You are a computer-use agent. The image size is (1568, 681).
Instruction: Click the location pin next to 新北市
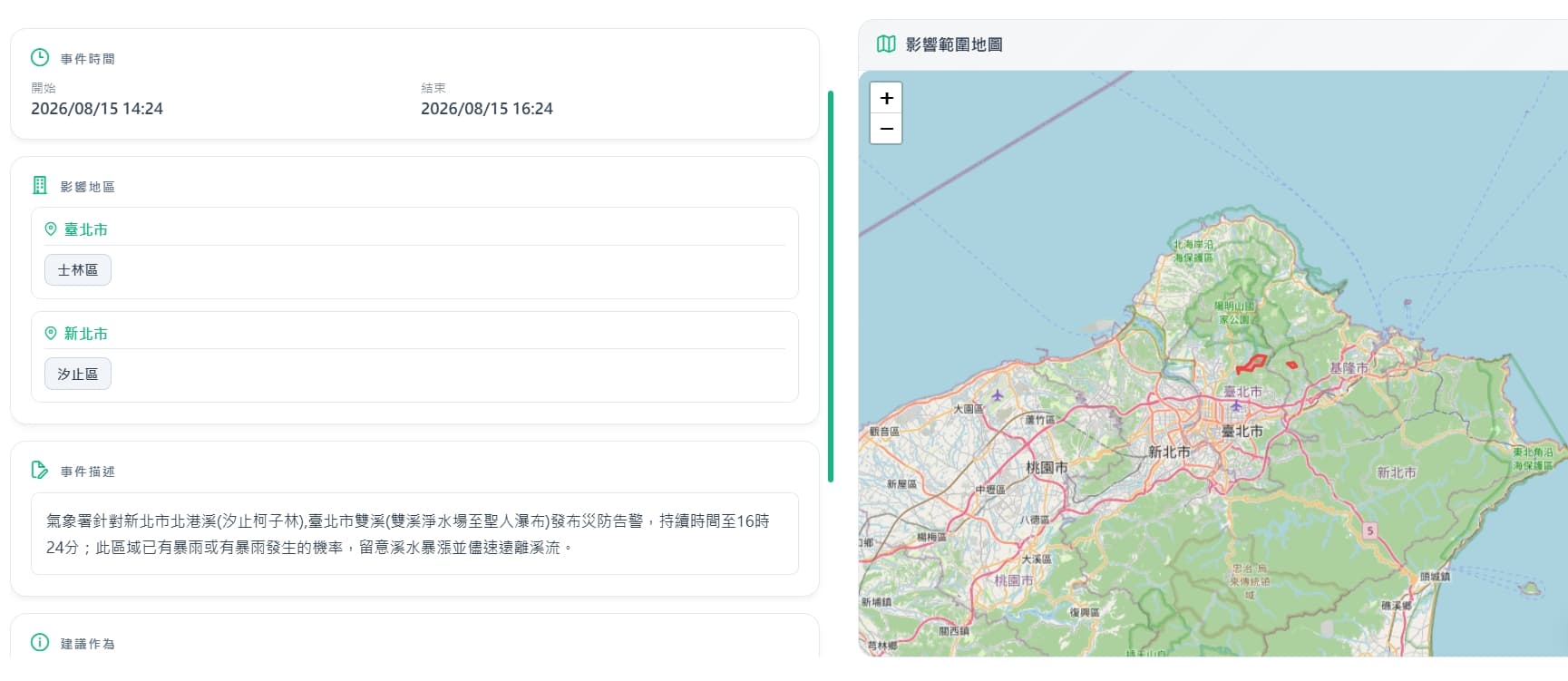[51, 334]
